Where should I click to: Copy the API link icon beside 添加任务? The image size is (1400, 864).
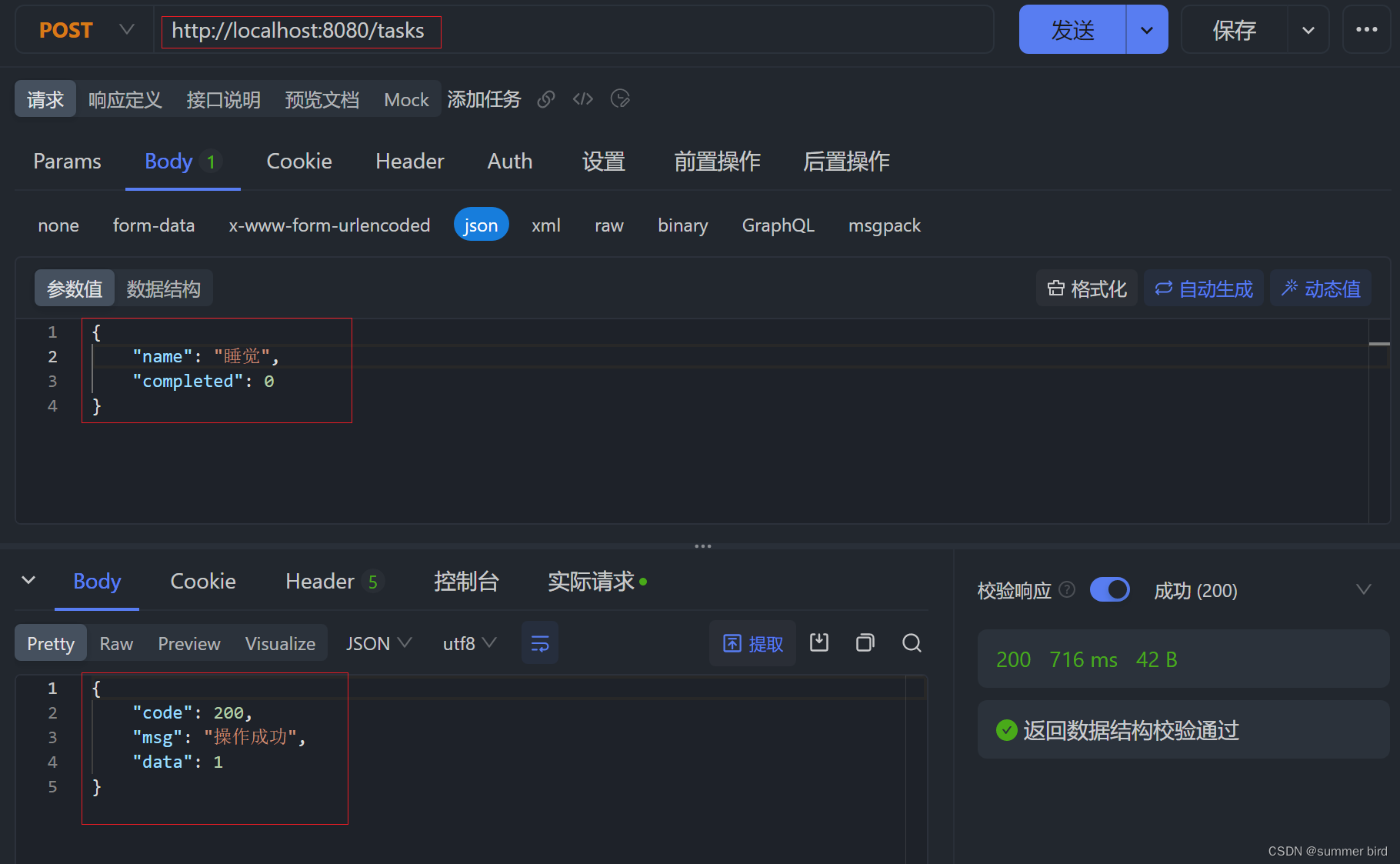pos(546,99)
